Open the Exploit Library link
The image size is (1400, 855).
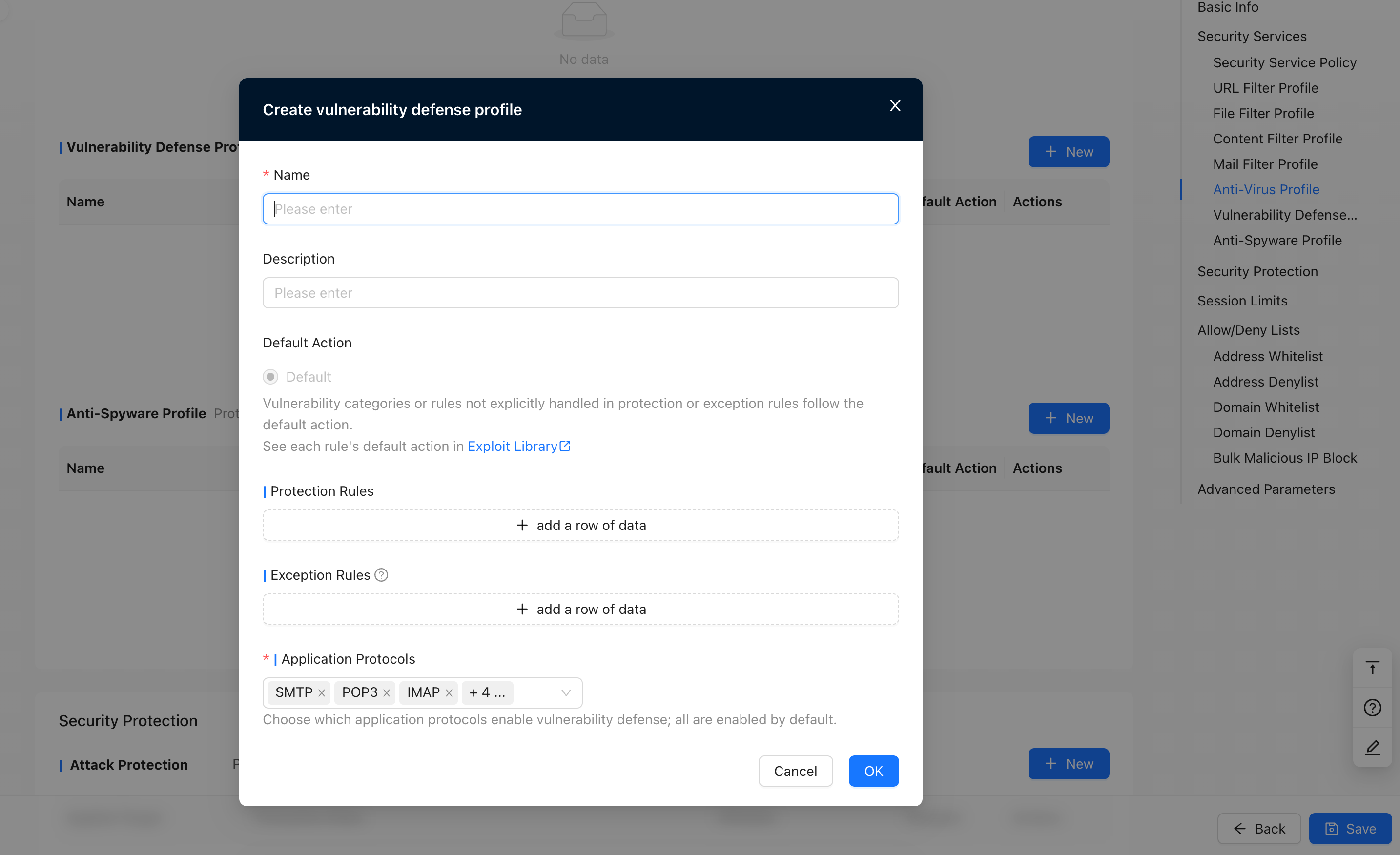click(x=512, y=447)
